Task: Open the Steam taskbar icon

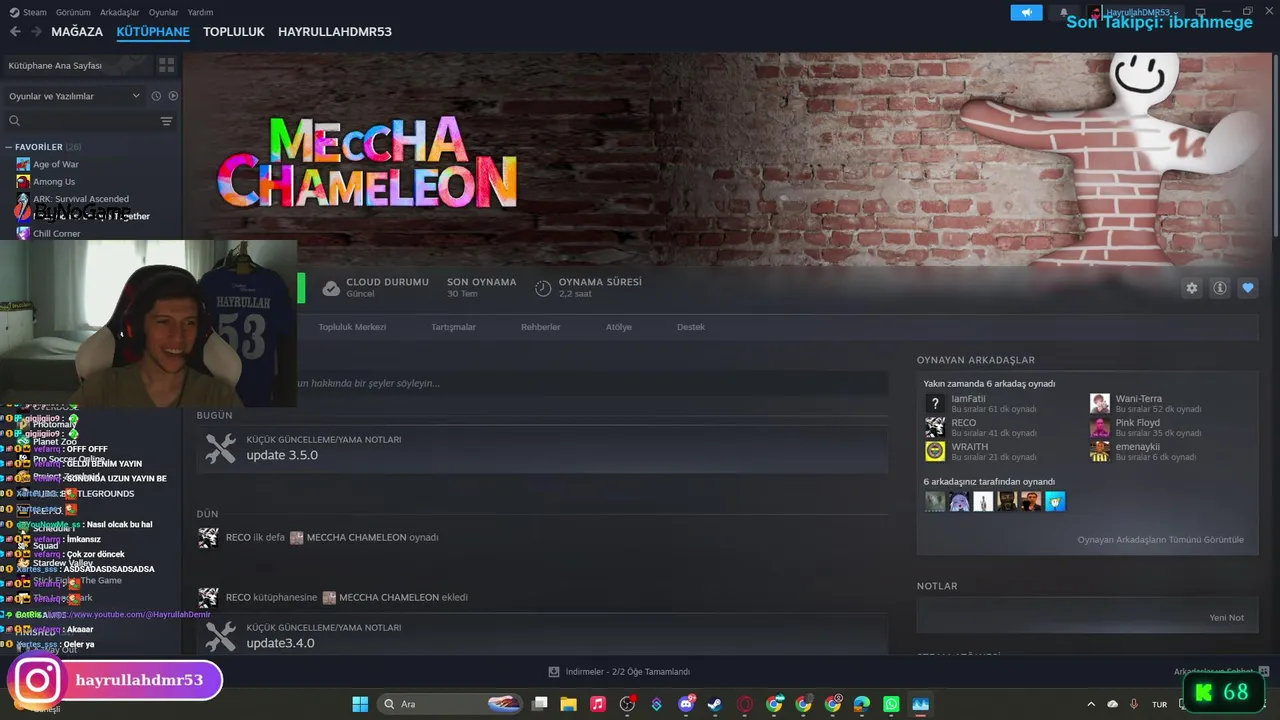Action: coord(715,704)
